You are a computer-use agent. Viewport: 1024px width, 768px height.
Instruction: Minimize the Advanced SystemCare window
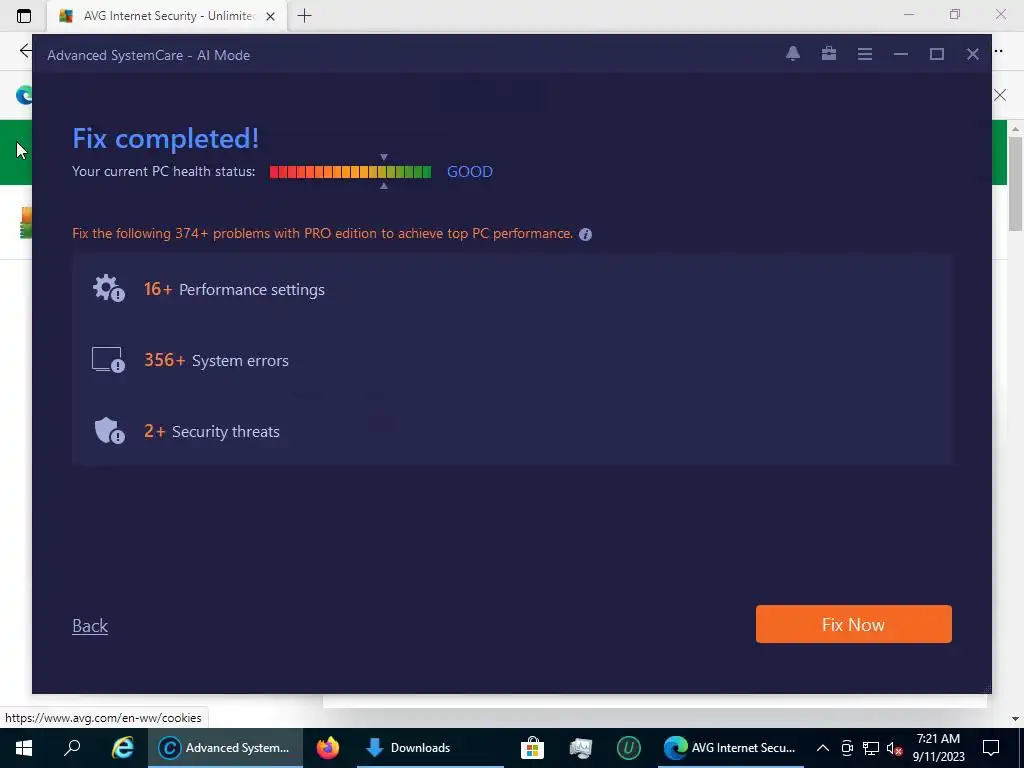[x=901, y=54]
